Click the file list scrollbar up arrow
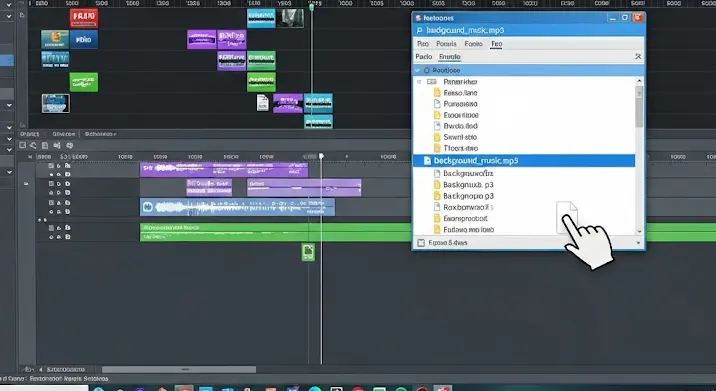The height and width of the screenshot is (391, 716). (639, 81)
